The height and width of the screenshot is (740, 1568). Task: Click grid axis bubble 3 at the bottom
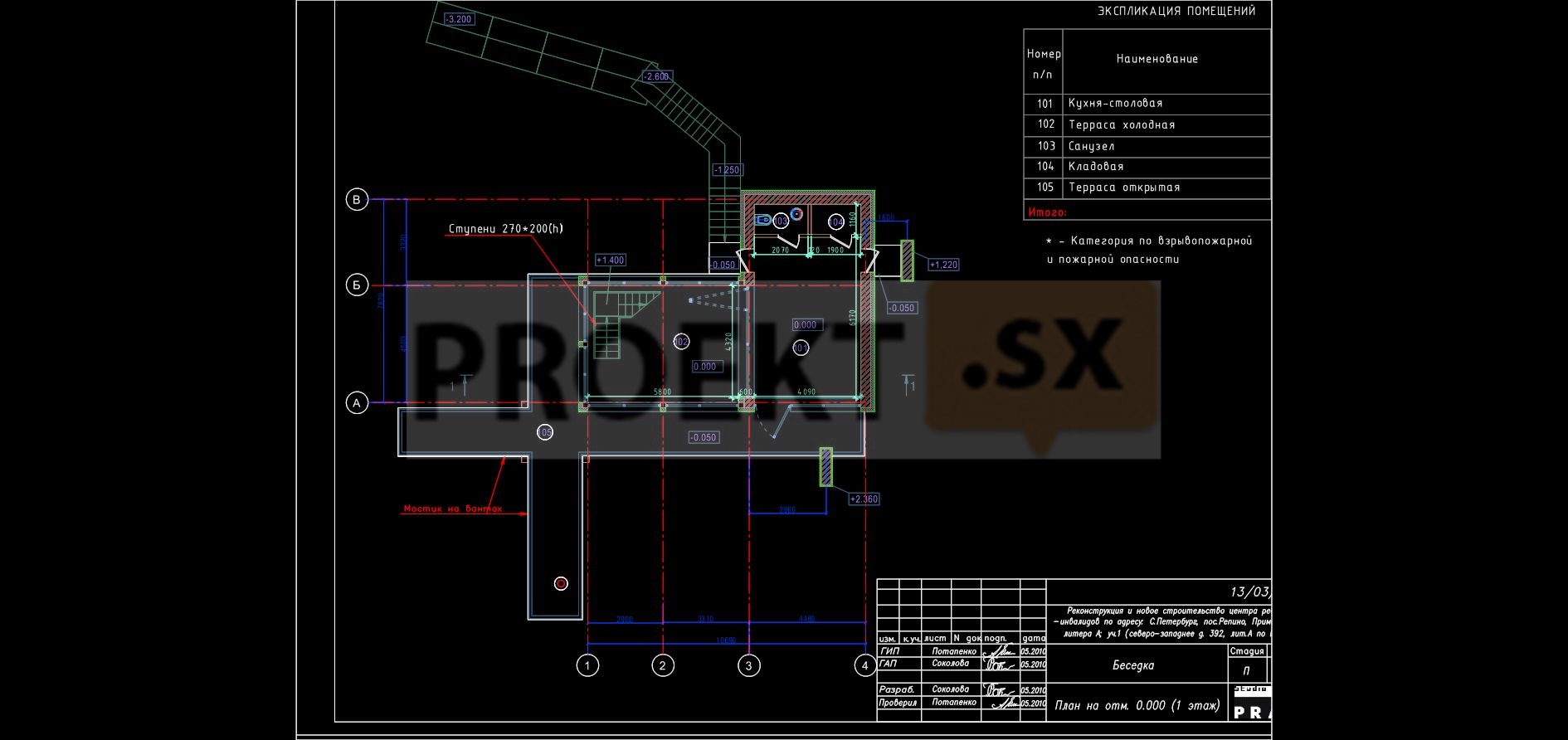click(749, 665)
